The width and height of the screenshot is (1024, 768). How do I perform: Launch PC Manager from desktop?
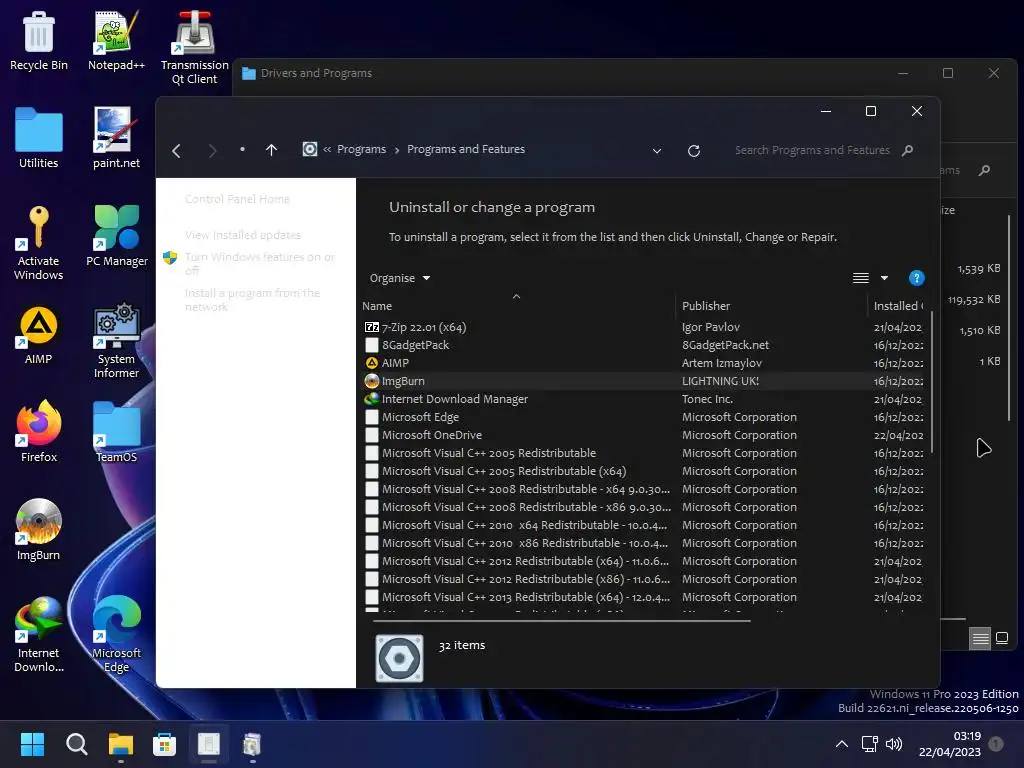tap(116, 236)
